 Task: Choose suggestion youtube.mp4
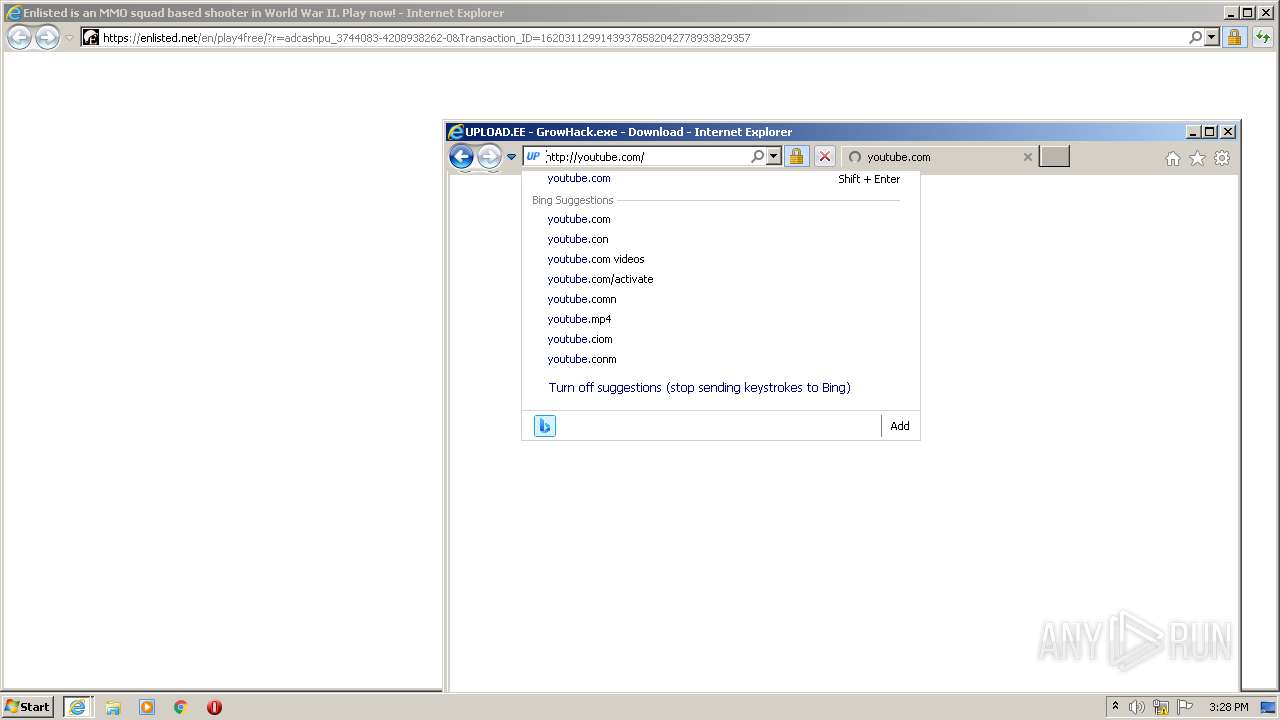[720, 319]
